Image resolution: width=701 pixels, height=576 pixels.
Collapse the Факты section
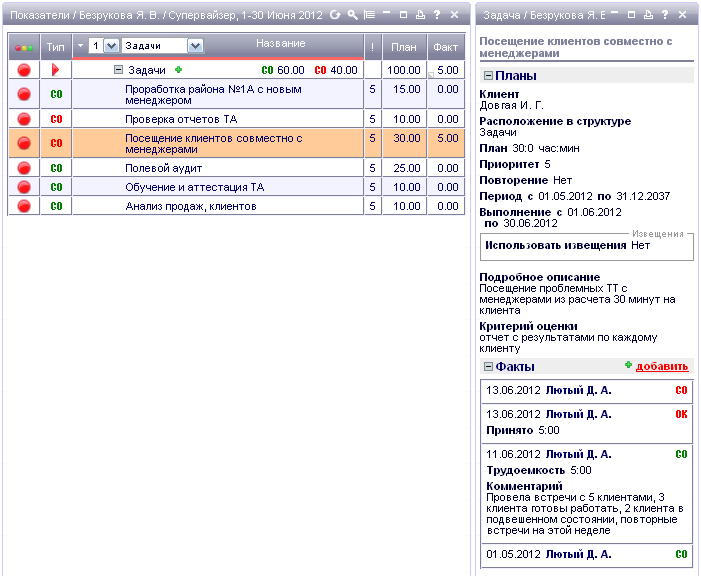click(x=488, y=367)
